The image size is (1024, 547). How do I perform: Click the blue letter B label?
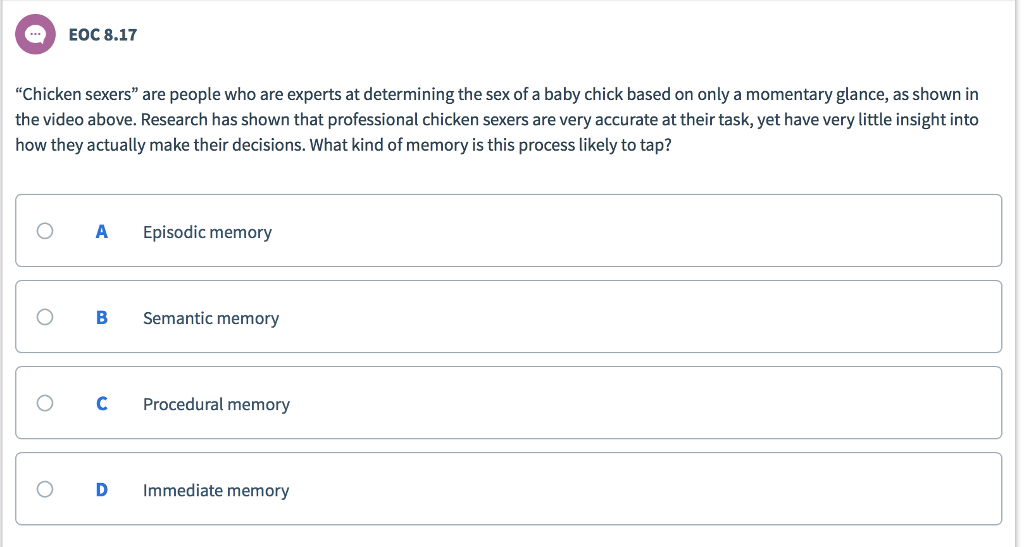[x=102, y=318]
